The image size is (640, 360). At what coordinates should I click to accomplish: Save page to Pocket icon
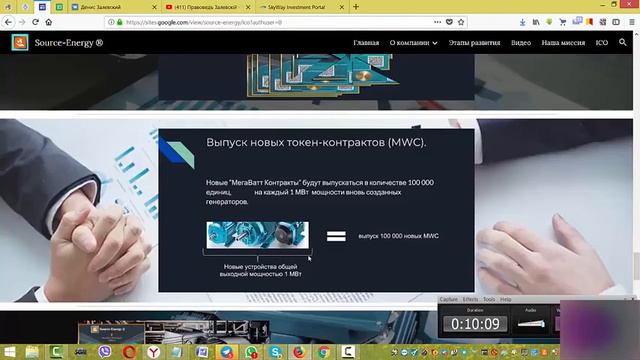(449, 22)
